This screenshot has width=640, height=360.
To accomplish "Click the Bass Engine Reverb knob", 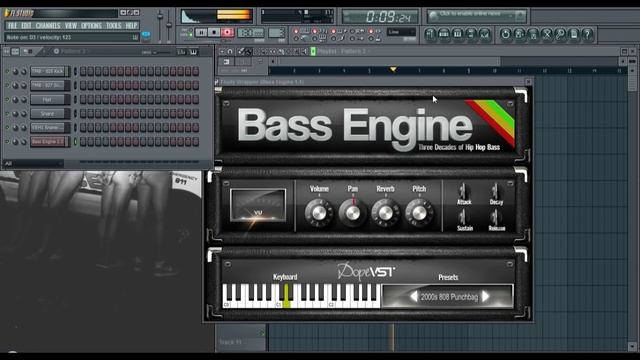I will click(385, 213).
